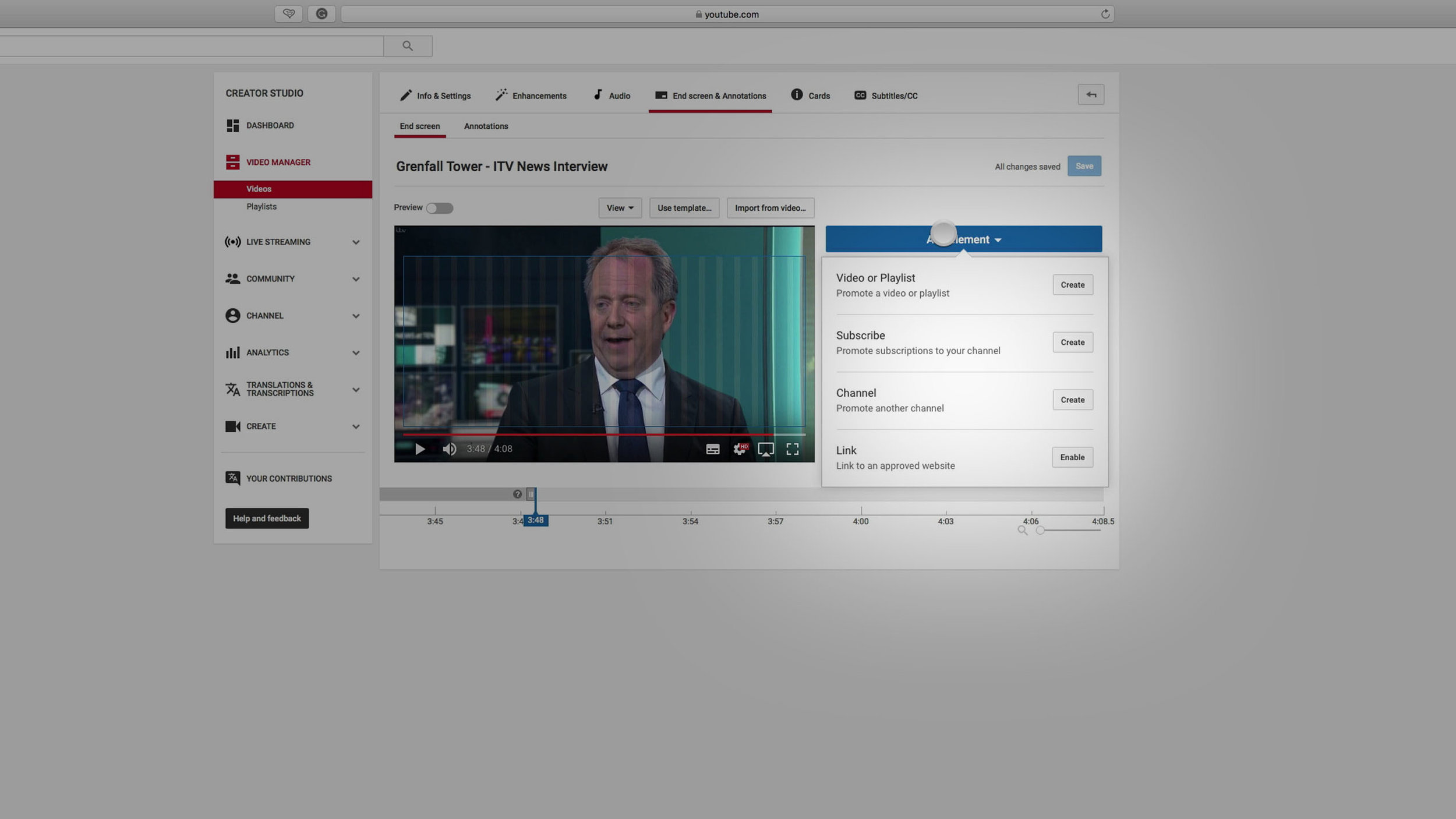The width and height of the screenshot is (1456, 819).
Task: Expand the Create section chevron
Action: coord(356,426)
